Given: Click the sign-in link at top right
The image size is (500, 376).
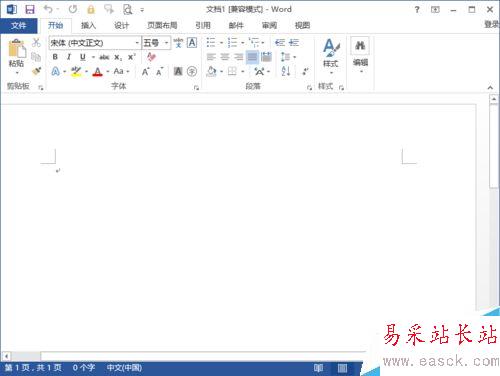Looking at the screenshot, I should click(492, 24).
